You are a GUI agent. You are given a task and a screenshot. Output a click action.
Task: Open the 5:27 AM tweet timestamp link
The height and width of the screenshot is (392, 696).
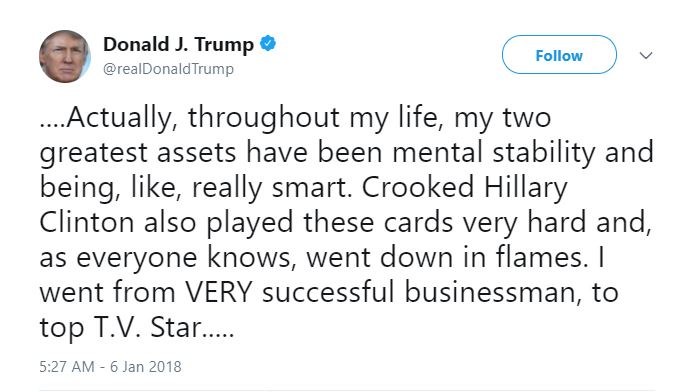pyautogui.click(x=67, y=367)
